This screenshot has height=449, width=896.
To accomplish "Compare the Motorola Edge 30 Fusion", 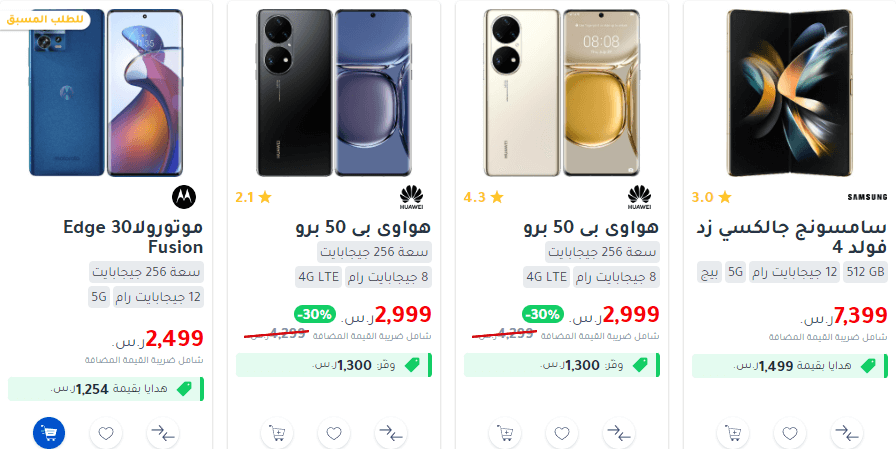I will 163,433.
